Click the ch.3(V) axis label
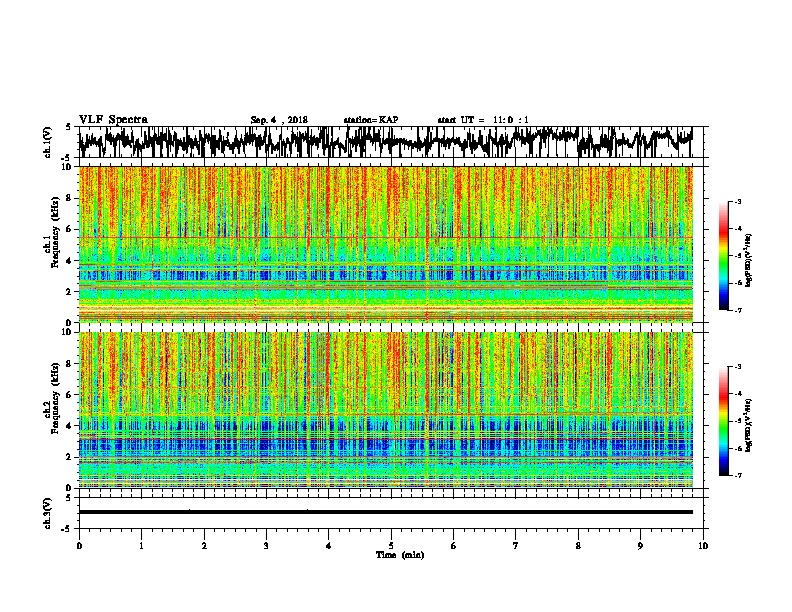Viewport: 792px width, 612px height. pyautogui.click(x=48, y=514)
